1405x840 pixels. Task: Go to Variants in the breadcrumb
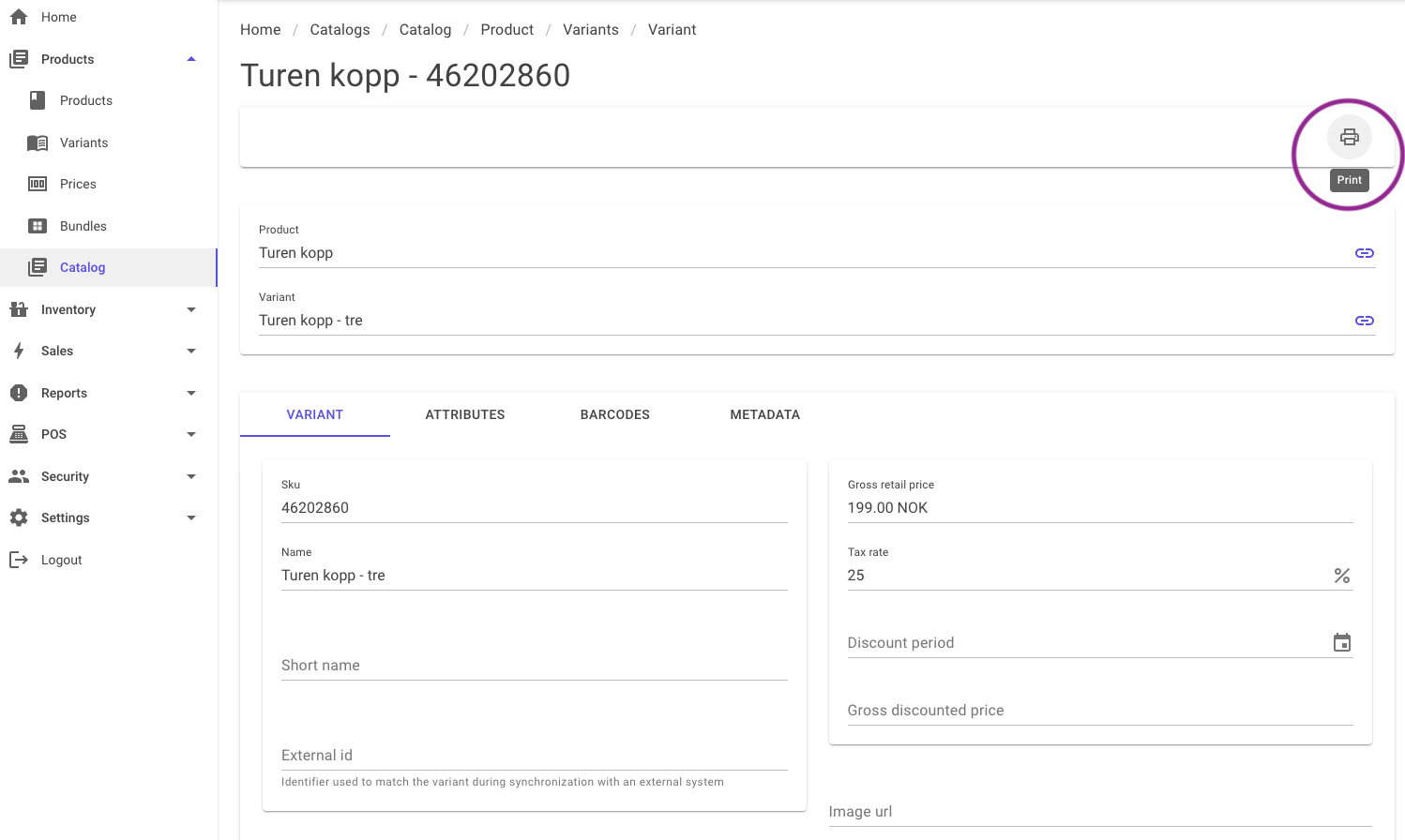591,30
